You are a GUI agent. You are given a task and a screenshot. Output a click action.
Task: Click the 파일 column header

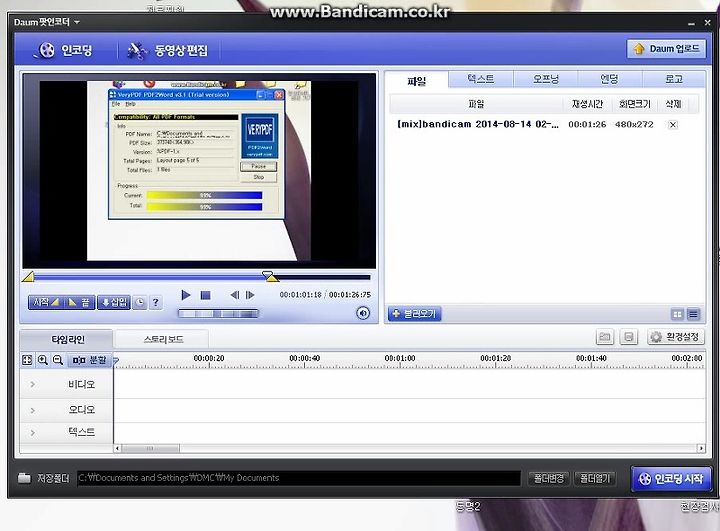[x=476, y=104]
